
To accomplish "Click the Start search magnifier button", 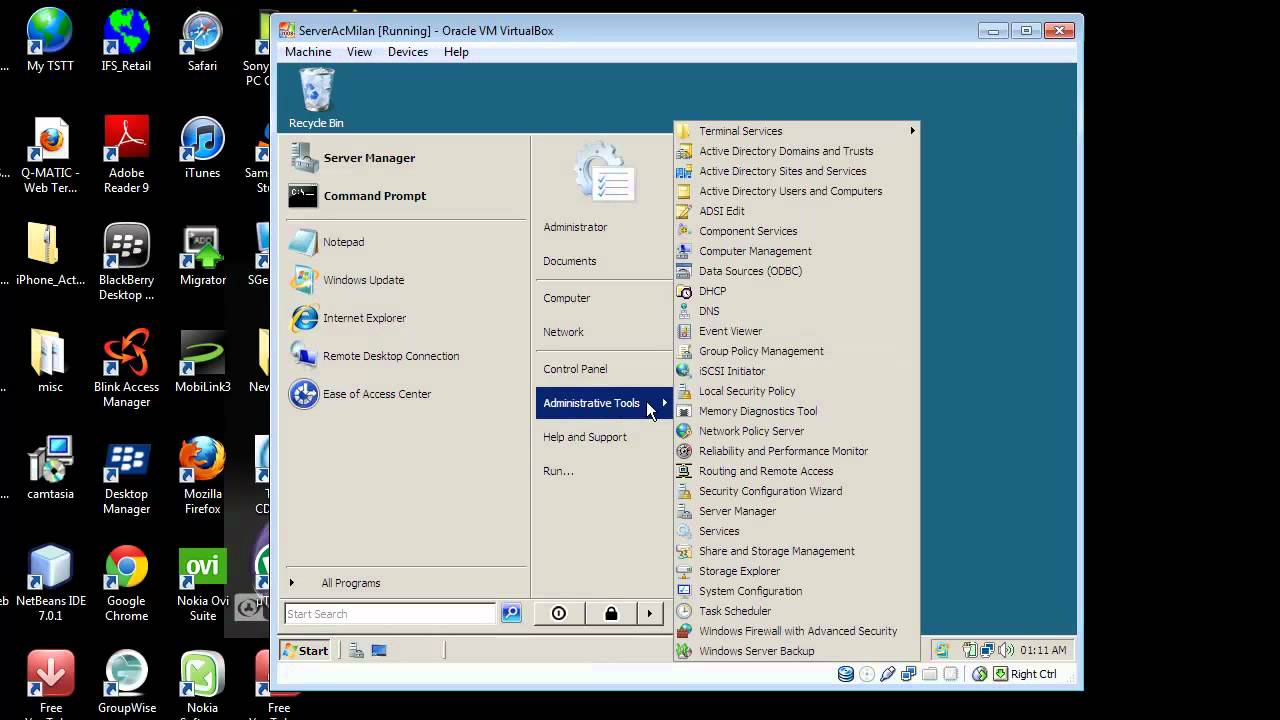I will click(x=511, y=614).
